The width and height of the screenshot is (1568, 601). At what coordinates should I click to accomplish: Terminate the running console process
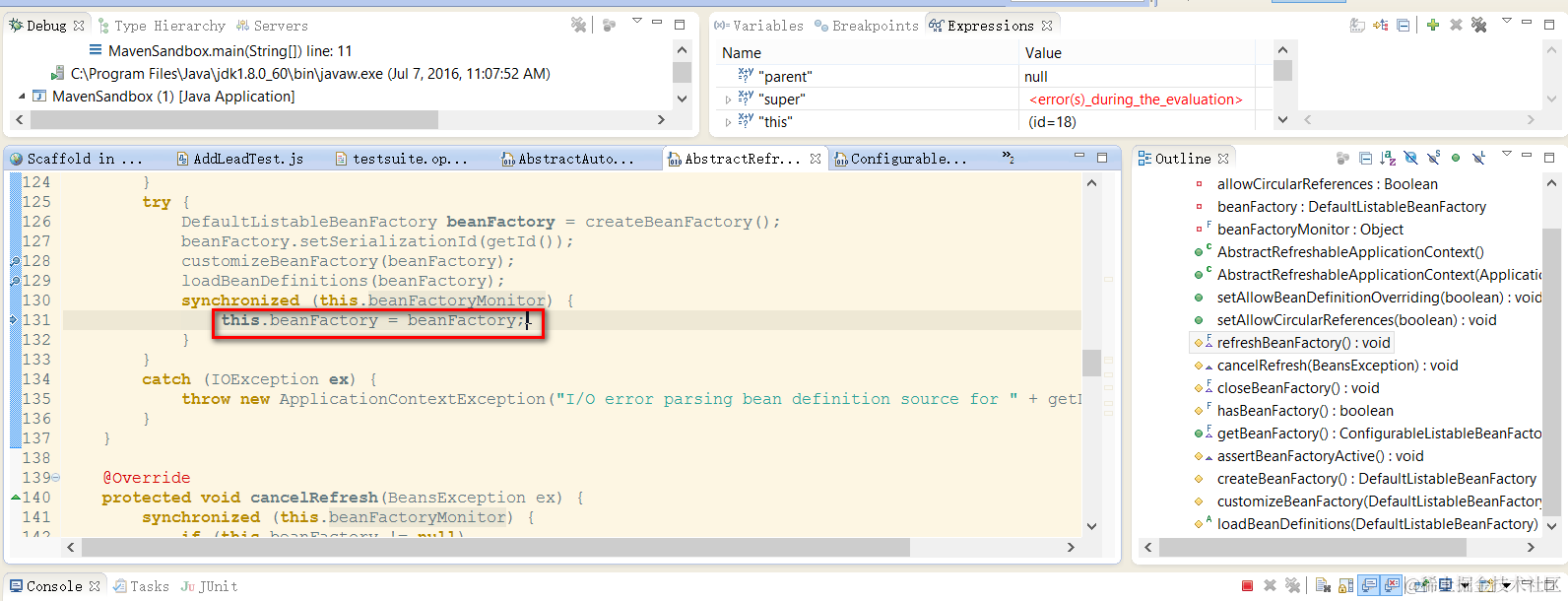click(x=1247, y=586)
